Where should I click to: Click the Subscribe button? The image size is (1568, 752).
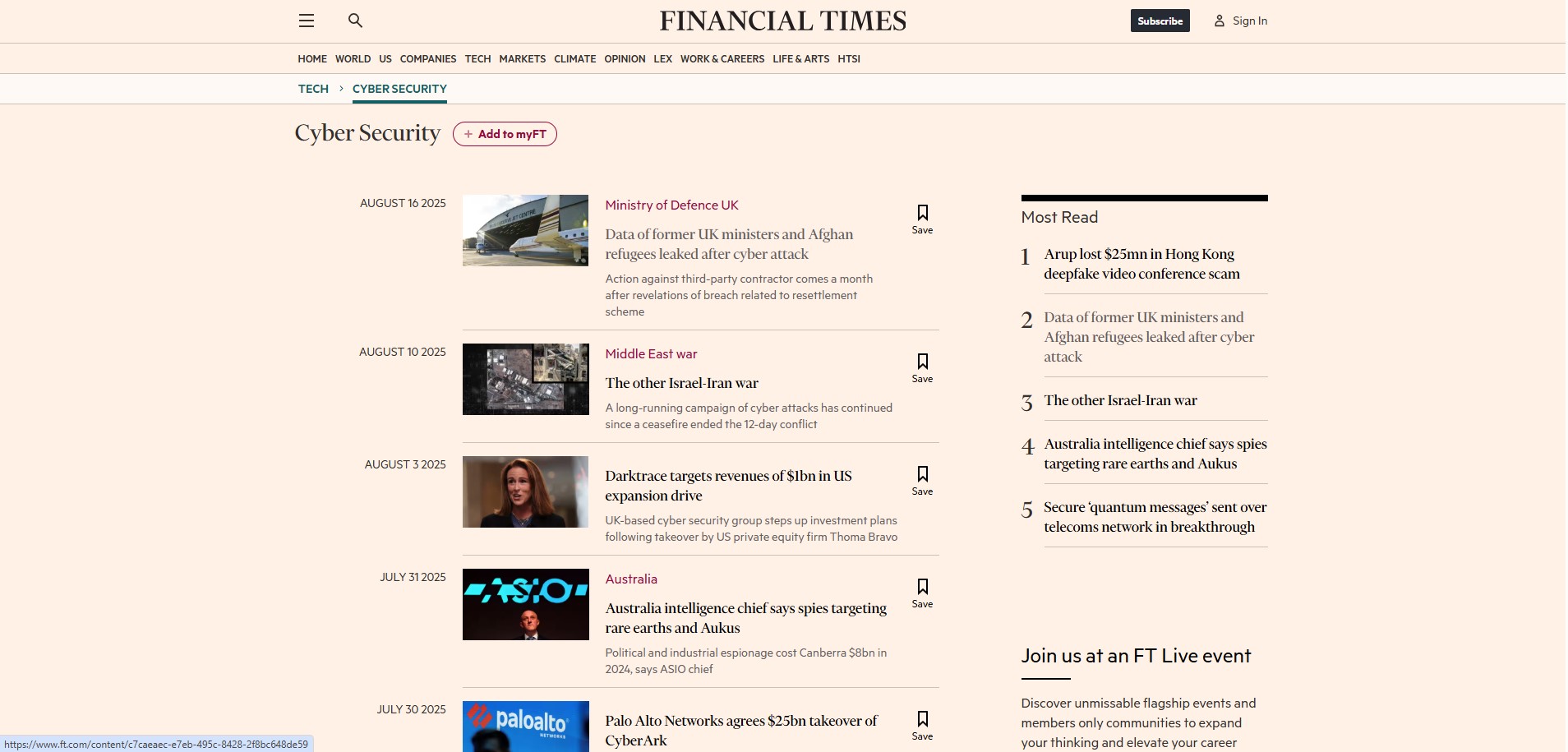point(1160,21)
